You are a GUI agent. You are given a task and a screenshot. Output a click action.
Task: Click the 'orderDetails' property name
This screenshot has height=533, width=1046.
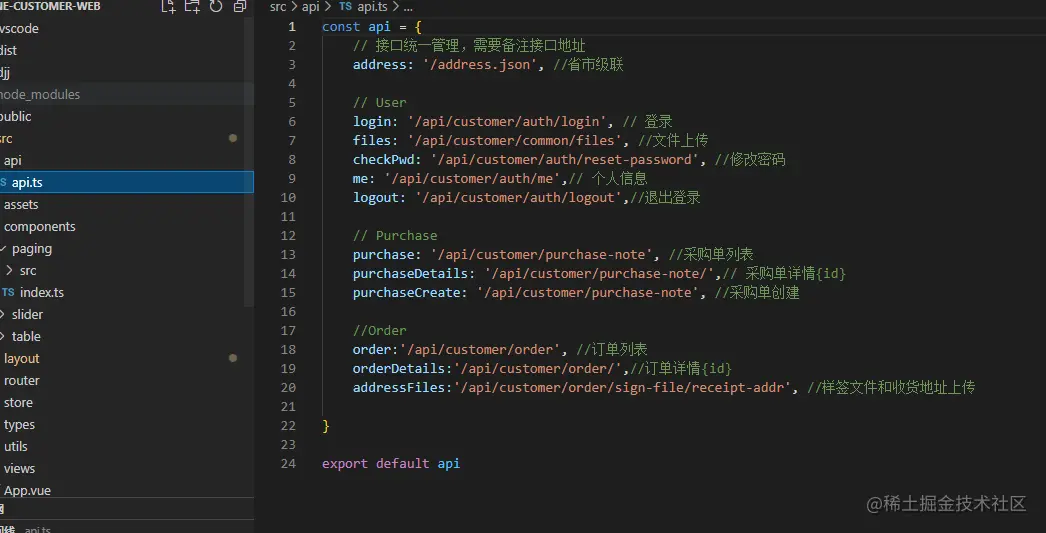tap(399, 368)
